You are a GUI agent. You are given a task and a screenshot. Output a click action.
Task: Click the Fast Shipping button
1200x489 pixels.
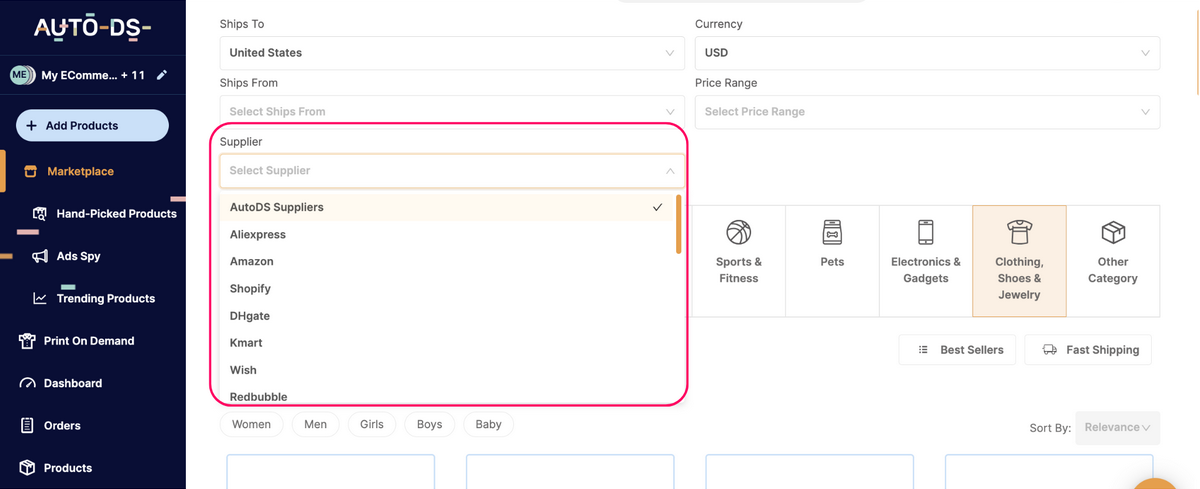[1088, 350]
